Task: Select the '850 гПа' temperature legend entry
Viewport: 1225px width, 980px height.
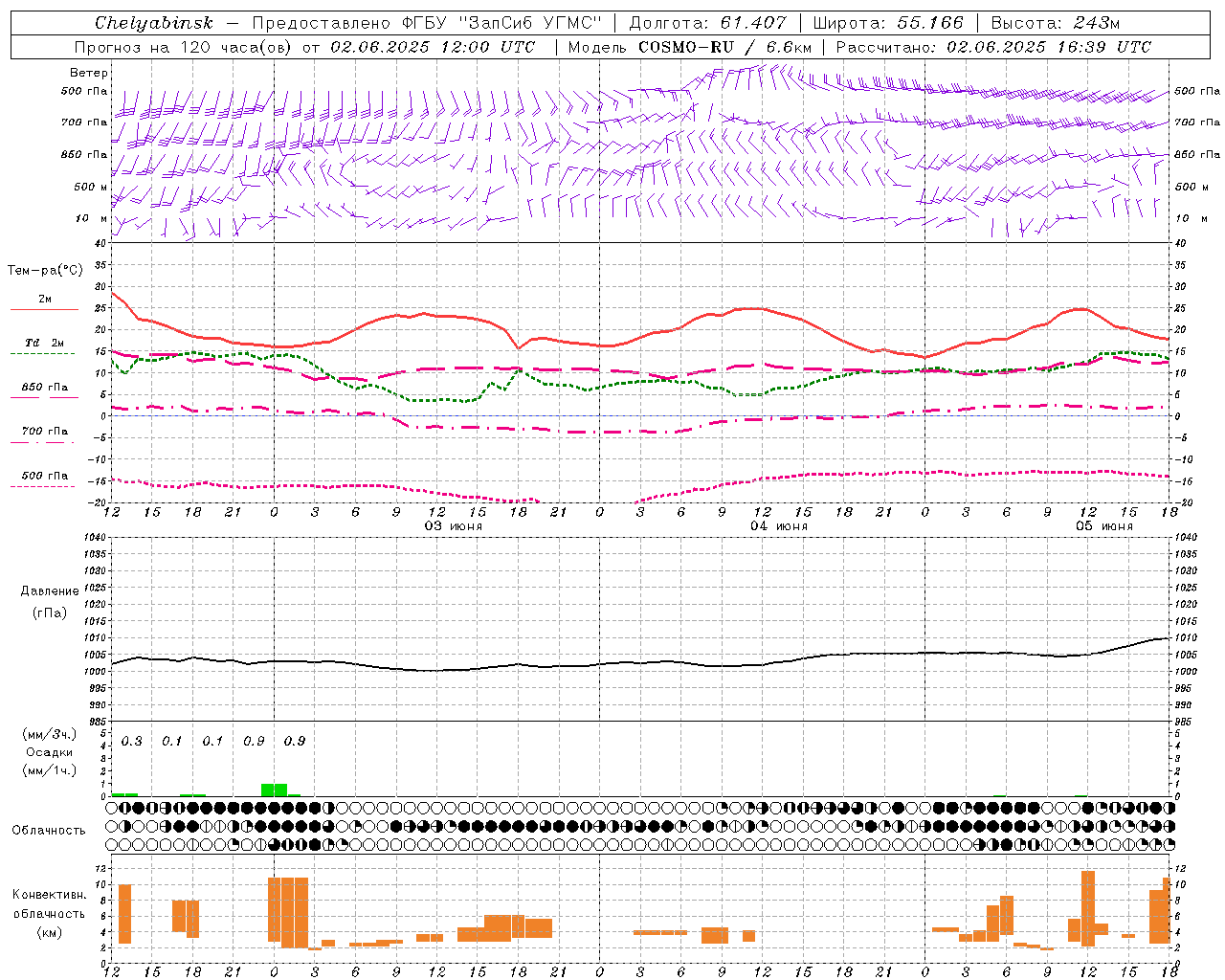Action: point(45,388)
